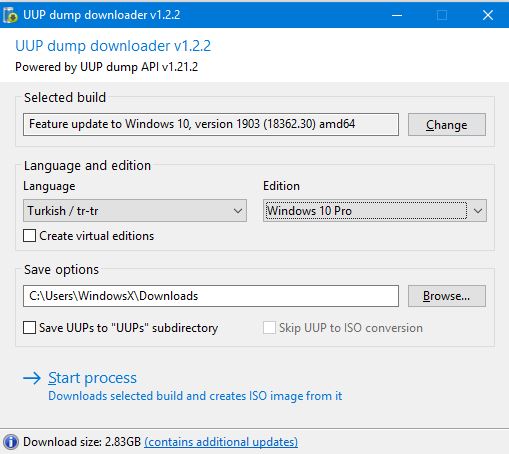
Task: Enable Create virtual editions checkbox
Action: click(x=29, y=236)
